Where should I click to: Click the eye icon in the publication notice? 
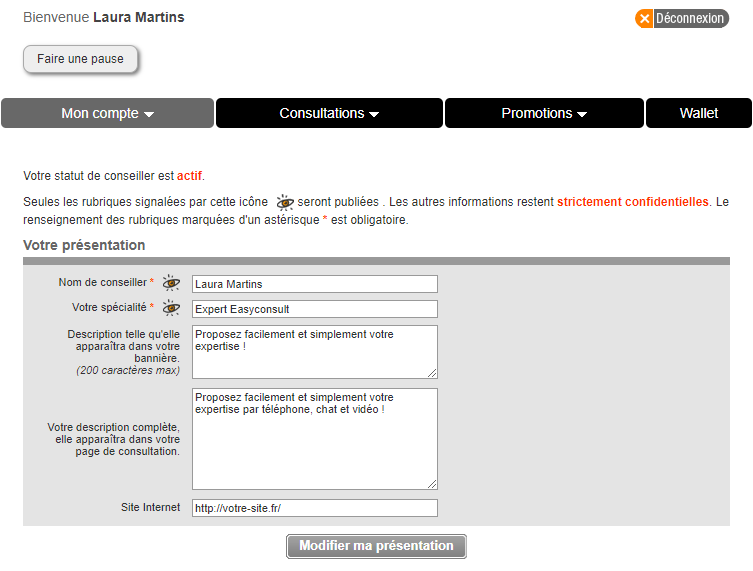pos(285,202)
